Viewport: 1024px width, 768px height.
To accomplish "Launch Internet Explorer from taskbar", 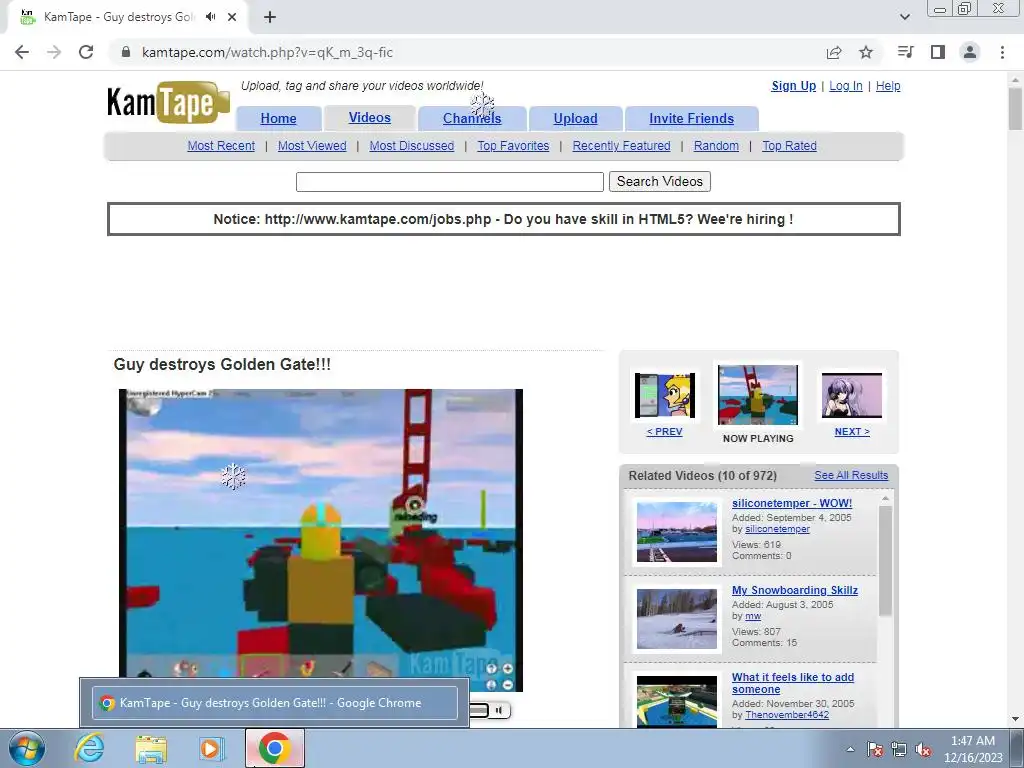I will [89, 748].
